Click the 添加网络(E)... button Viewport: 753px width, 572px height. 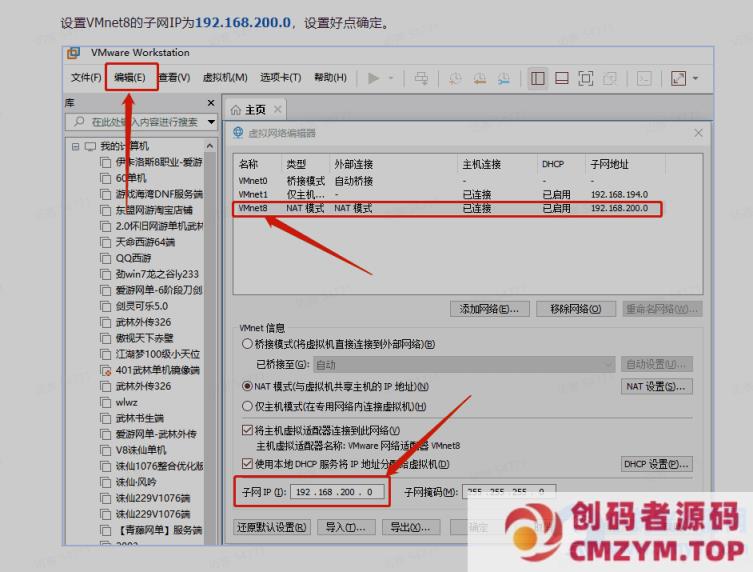point(489,309)
